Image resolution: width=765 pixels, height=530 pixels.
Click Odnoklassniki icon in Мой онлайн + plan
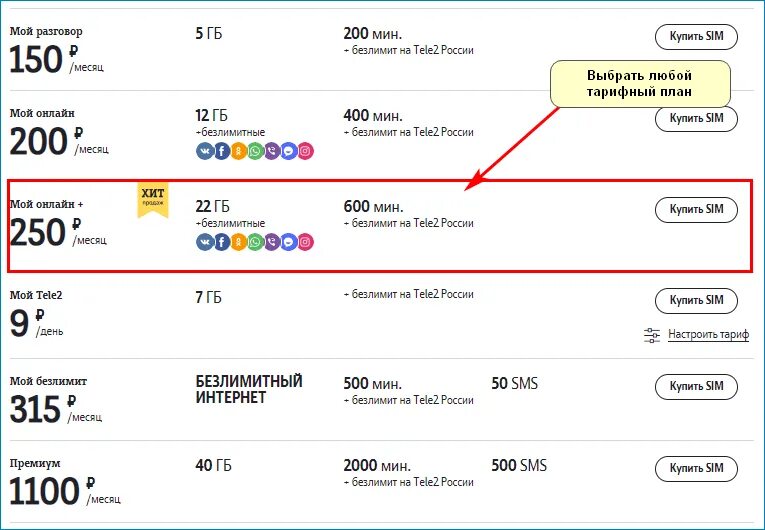point(239,242)
